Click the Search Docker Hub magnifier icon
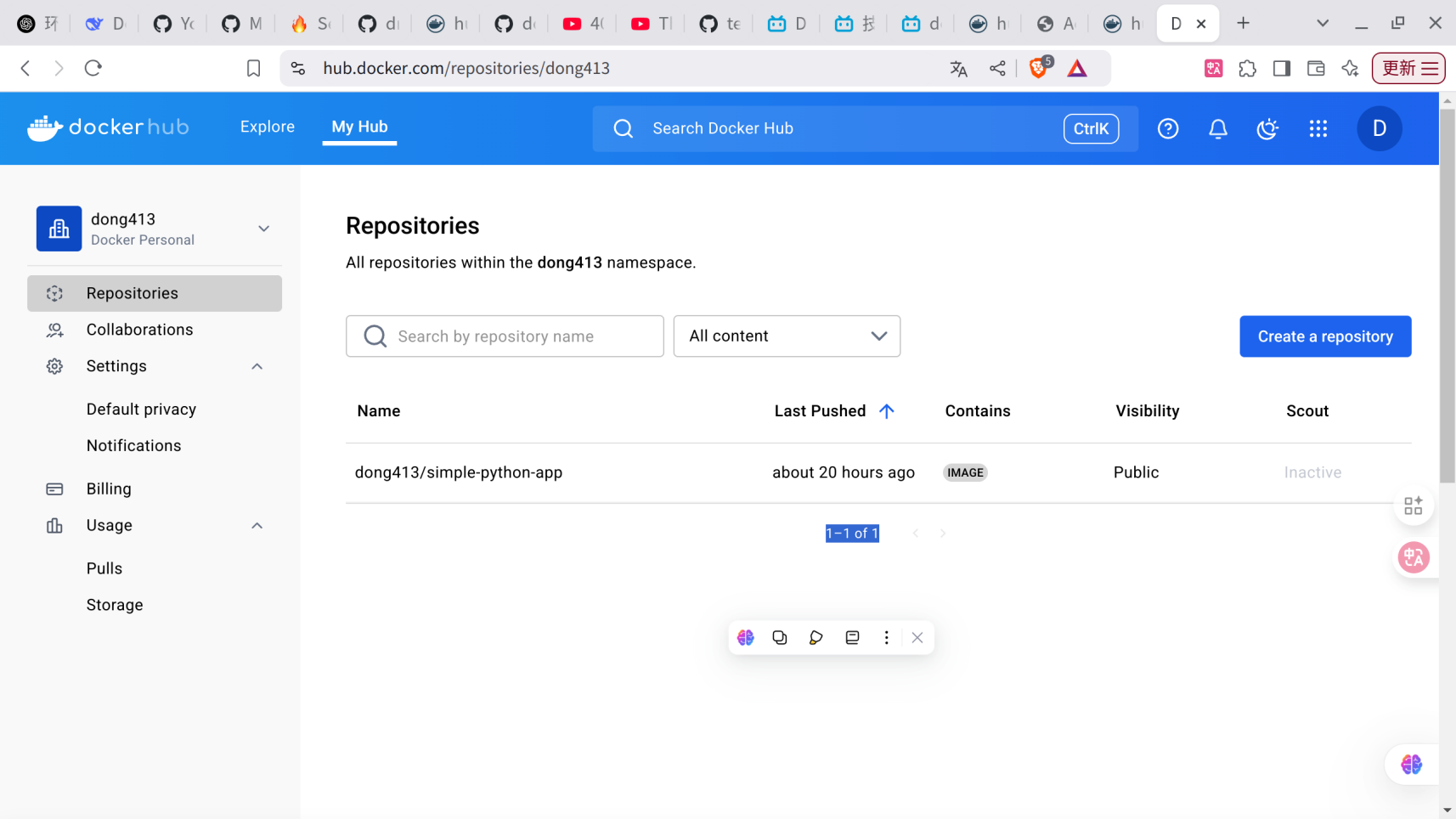The height and width of the screenshot is (819, 1456). [624, 128]
